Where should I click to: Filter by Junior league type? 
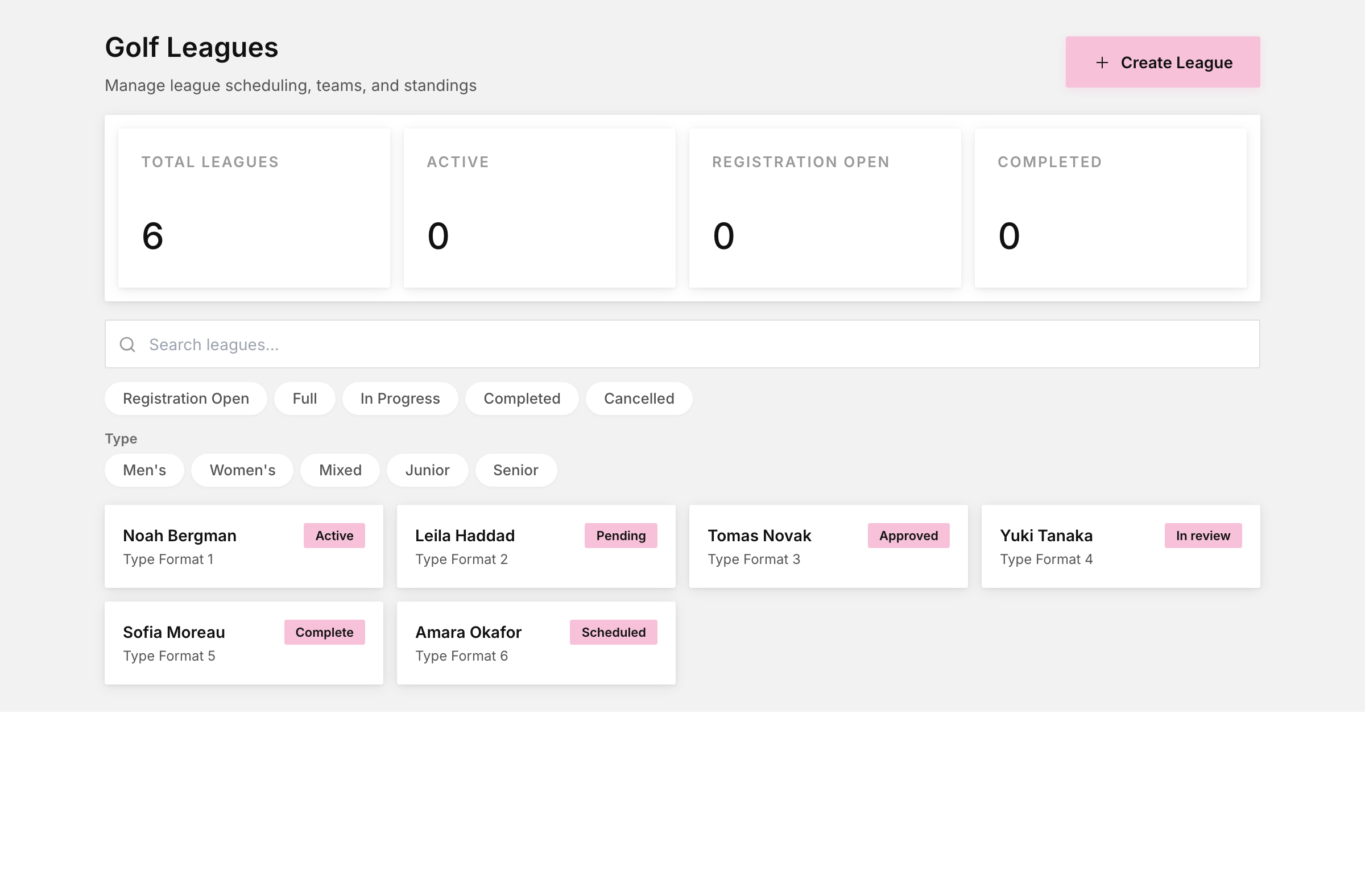pos(427,470)
